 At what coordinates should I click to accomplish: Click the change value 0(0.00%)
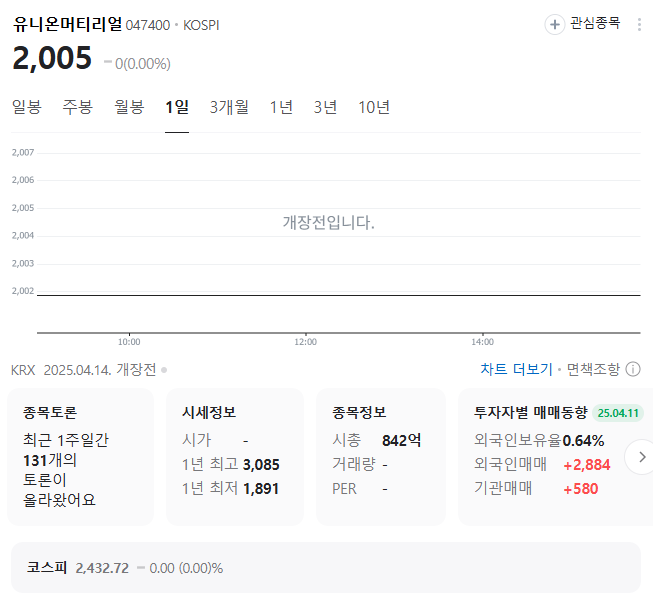point(143,64)
